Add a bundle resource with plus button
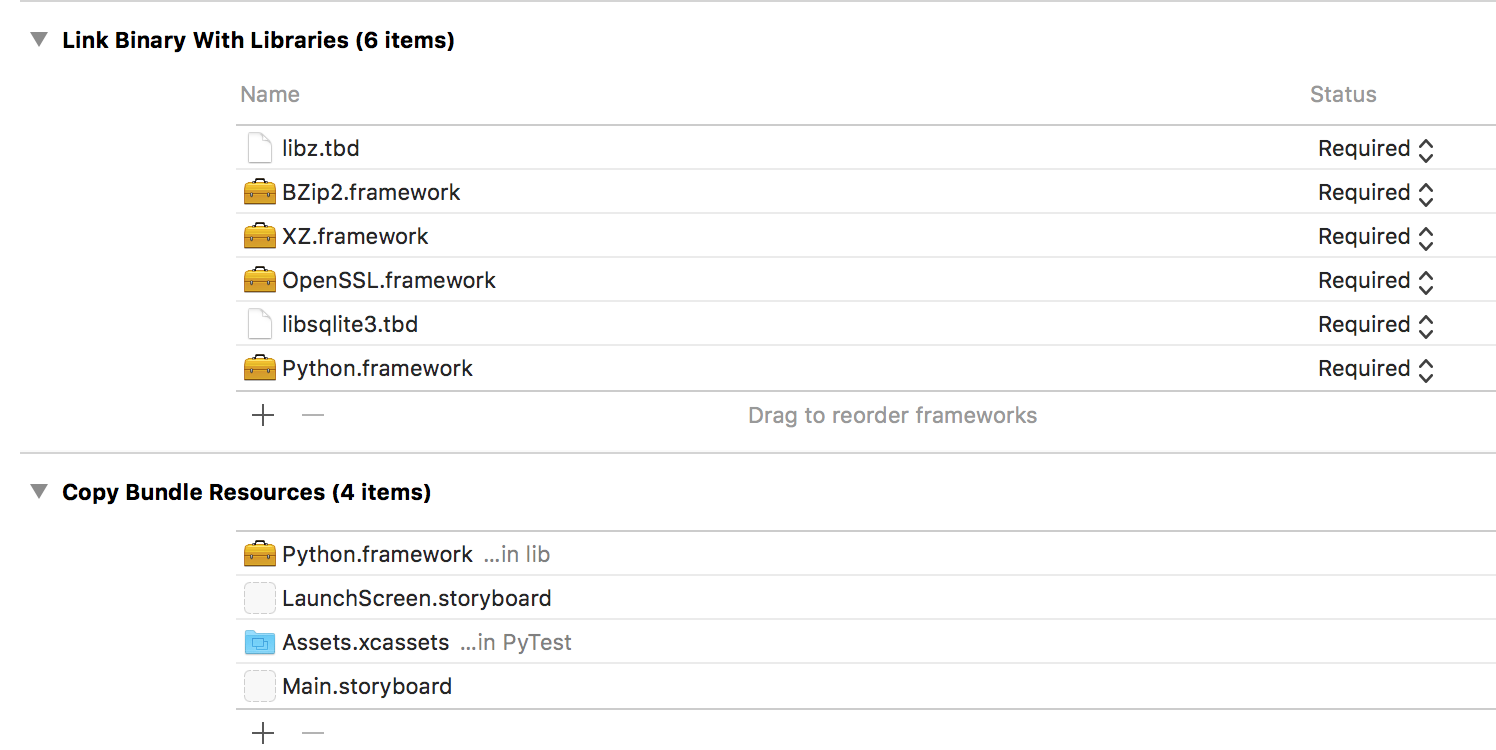This screenshot has height=750, width=1496. pyautogui.click(x=263, y=733)
